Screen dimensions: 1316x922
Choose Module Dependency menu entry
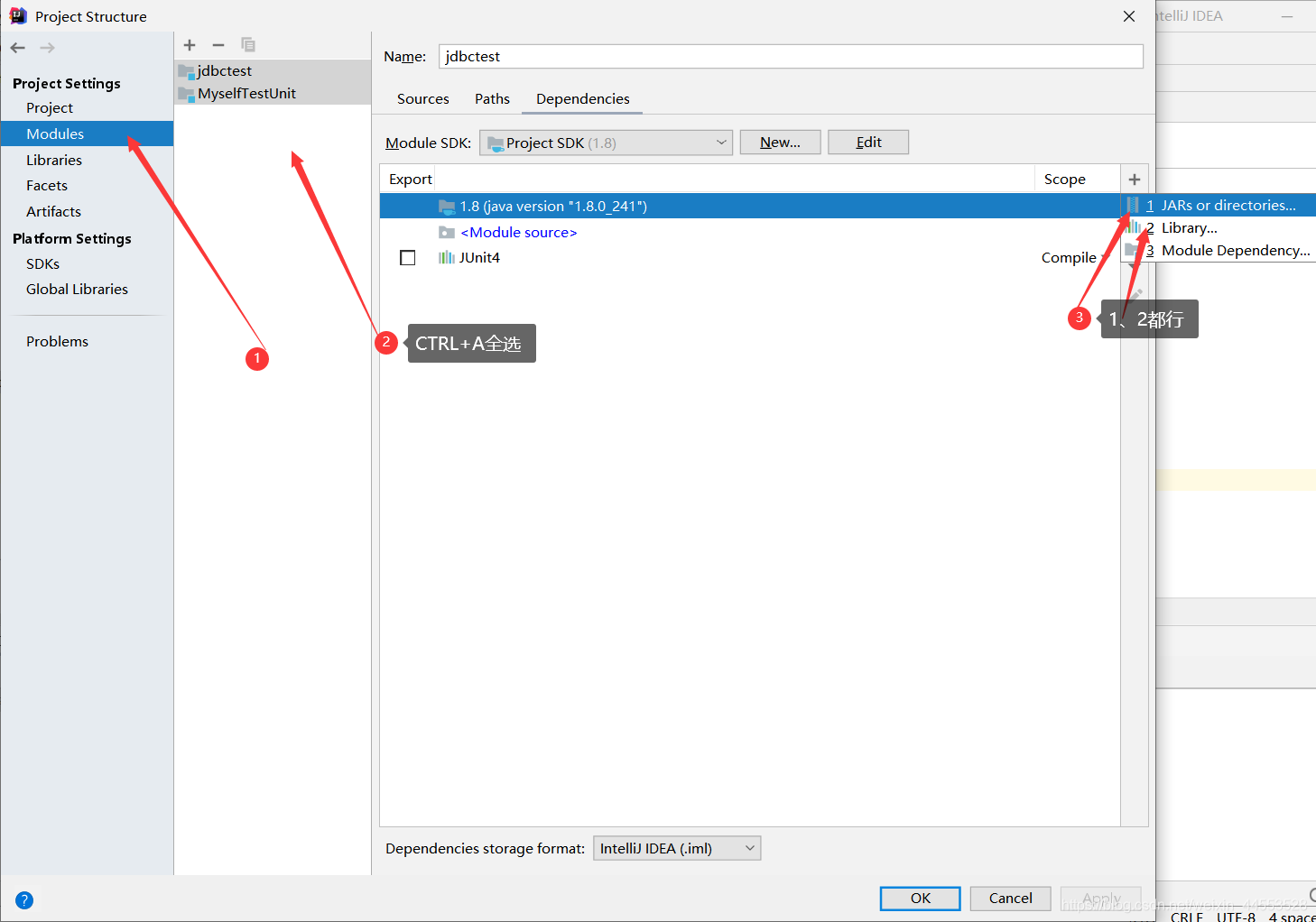[1219, 251]
